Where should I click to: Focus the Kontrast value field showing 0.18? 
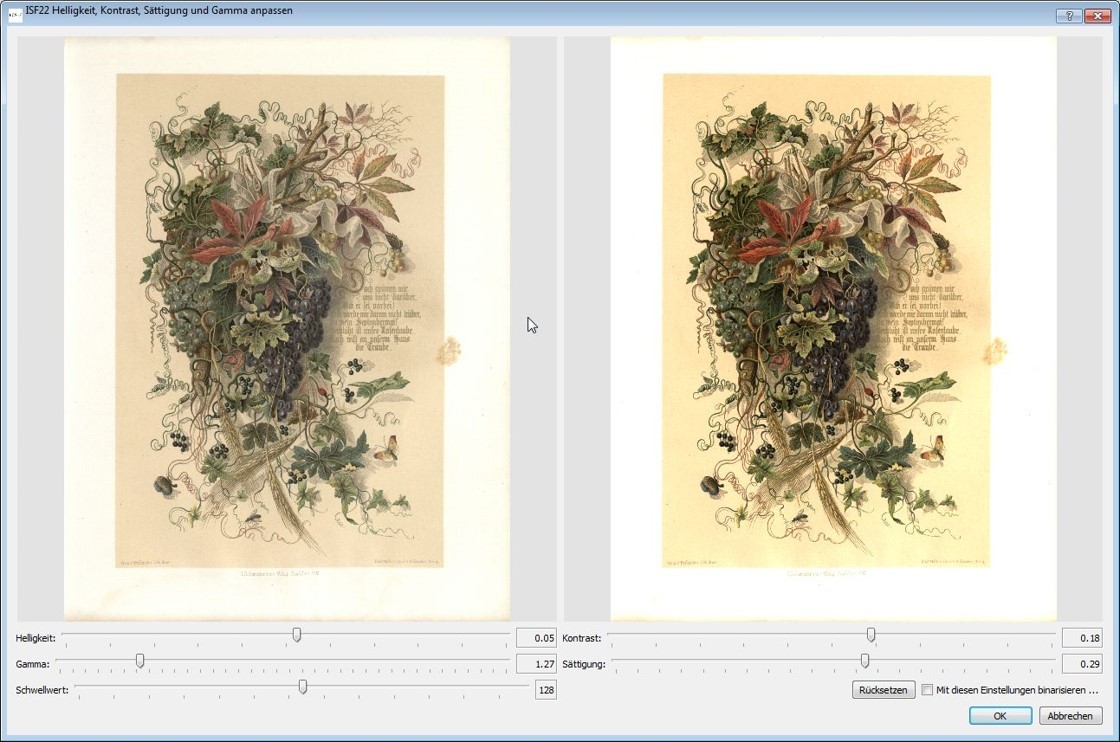pyautogui.click(x=1082, y=638)
